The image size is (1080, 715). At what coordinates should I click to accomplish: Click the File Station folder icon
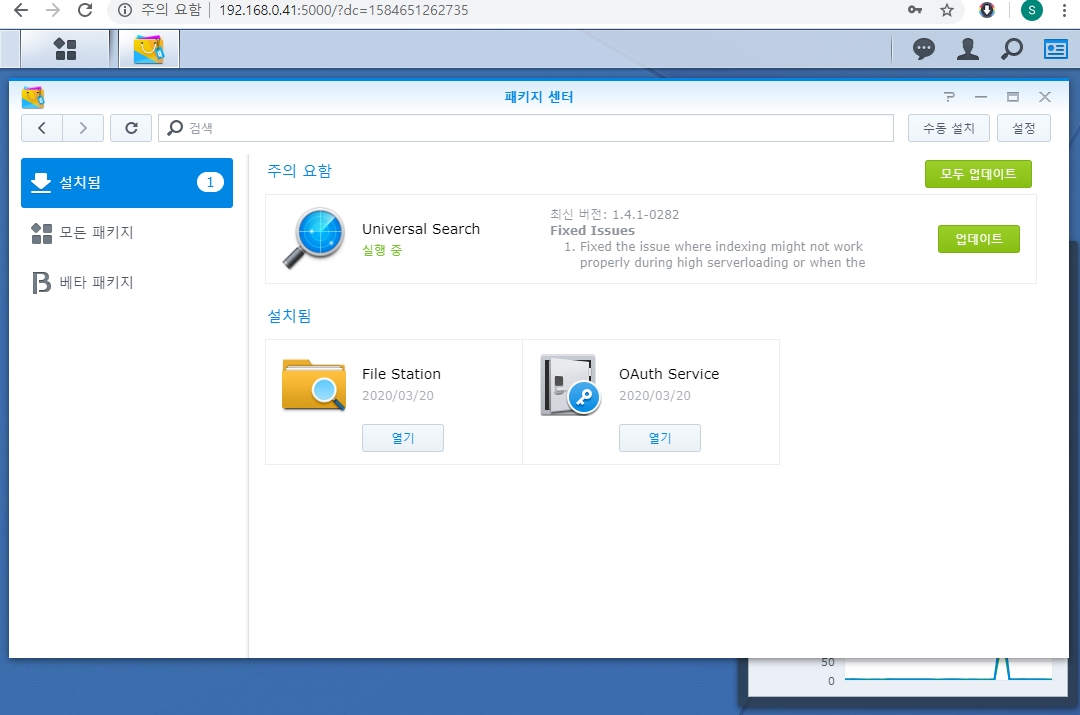[x=314, y=385]
